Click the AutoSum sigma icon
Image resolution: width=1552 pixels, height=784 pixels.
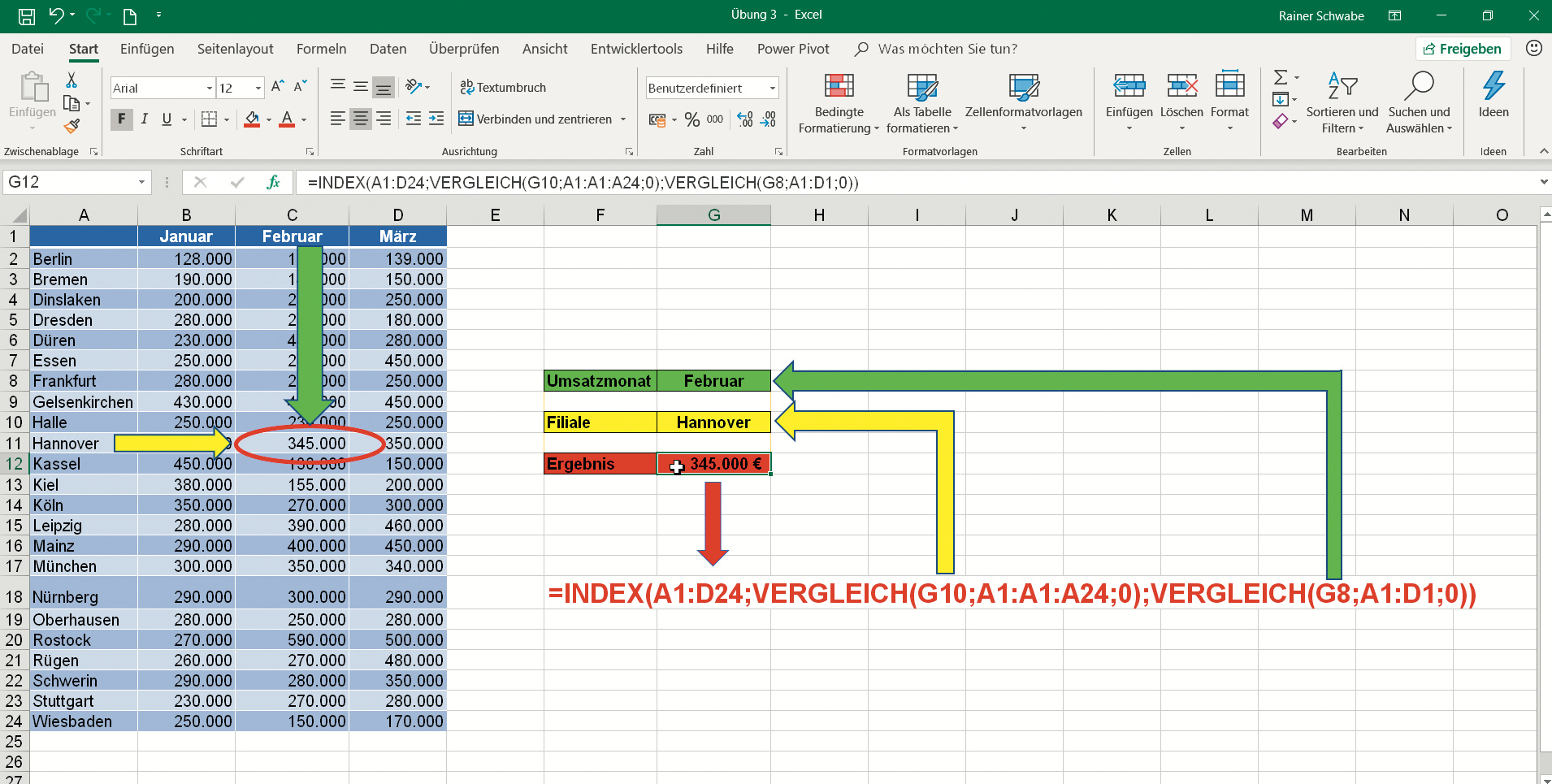(1281, 77)
